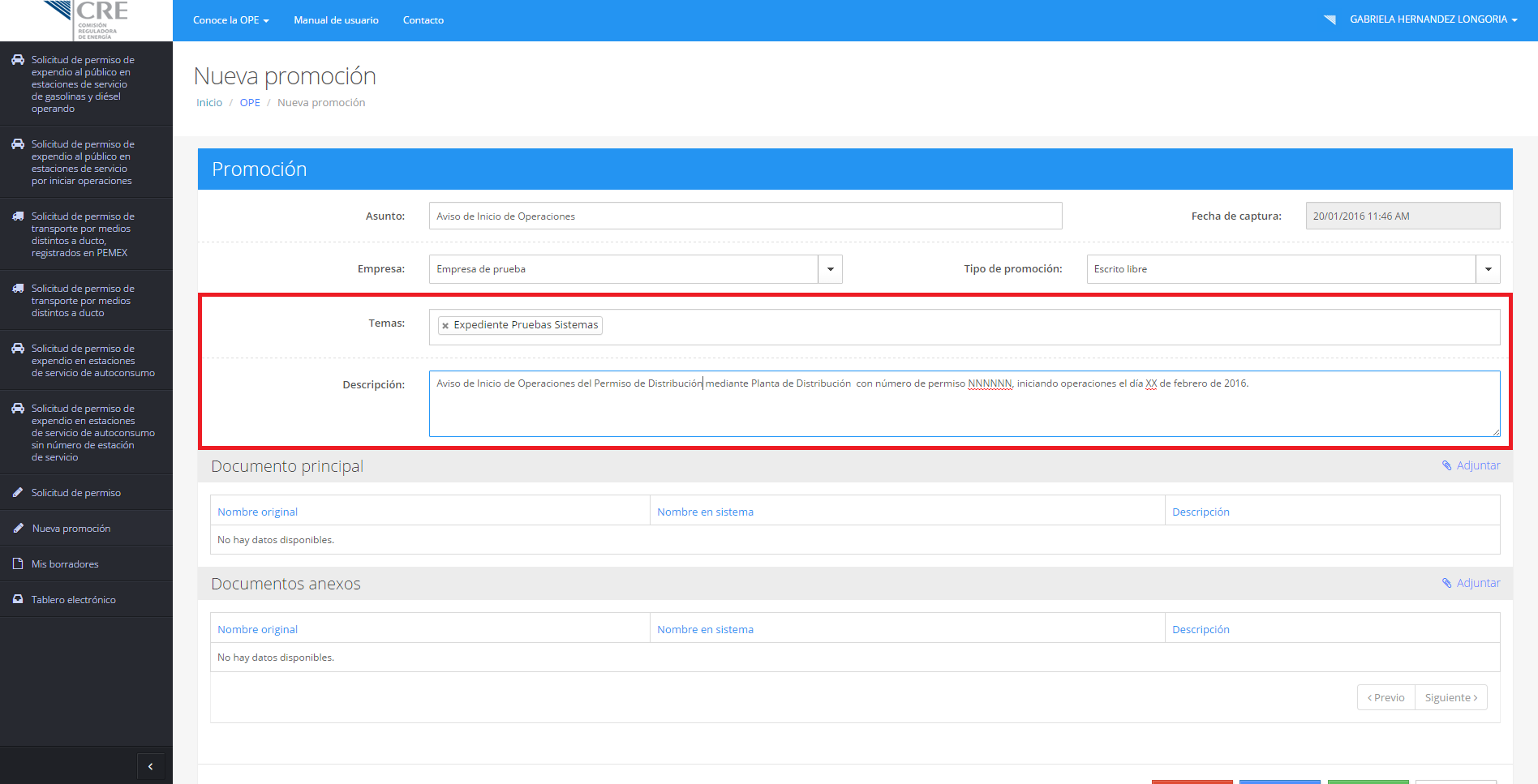The height and width of the screenshot is (784, 1538).
Task: Click inside the Descripción textarea
Action: (x=964, y=404)
